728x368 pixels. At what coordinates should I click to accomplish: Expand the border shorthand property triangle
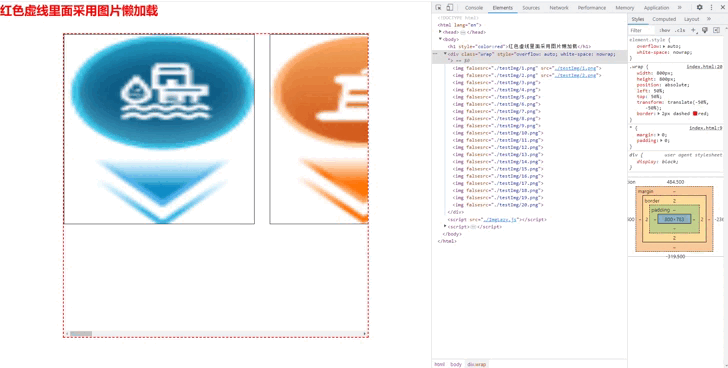click(658, 114)
